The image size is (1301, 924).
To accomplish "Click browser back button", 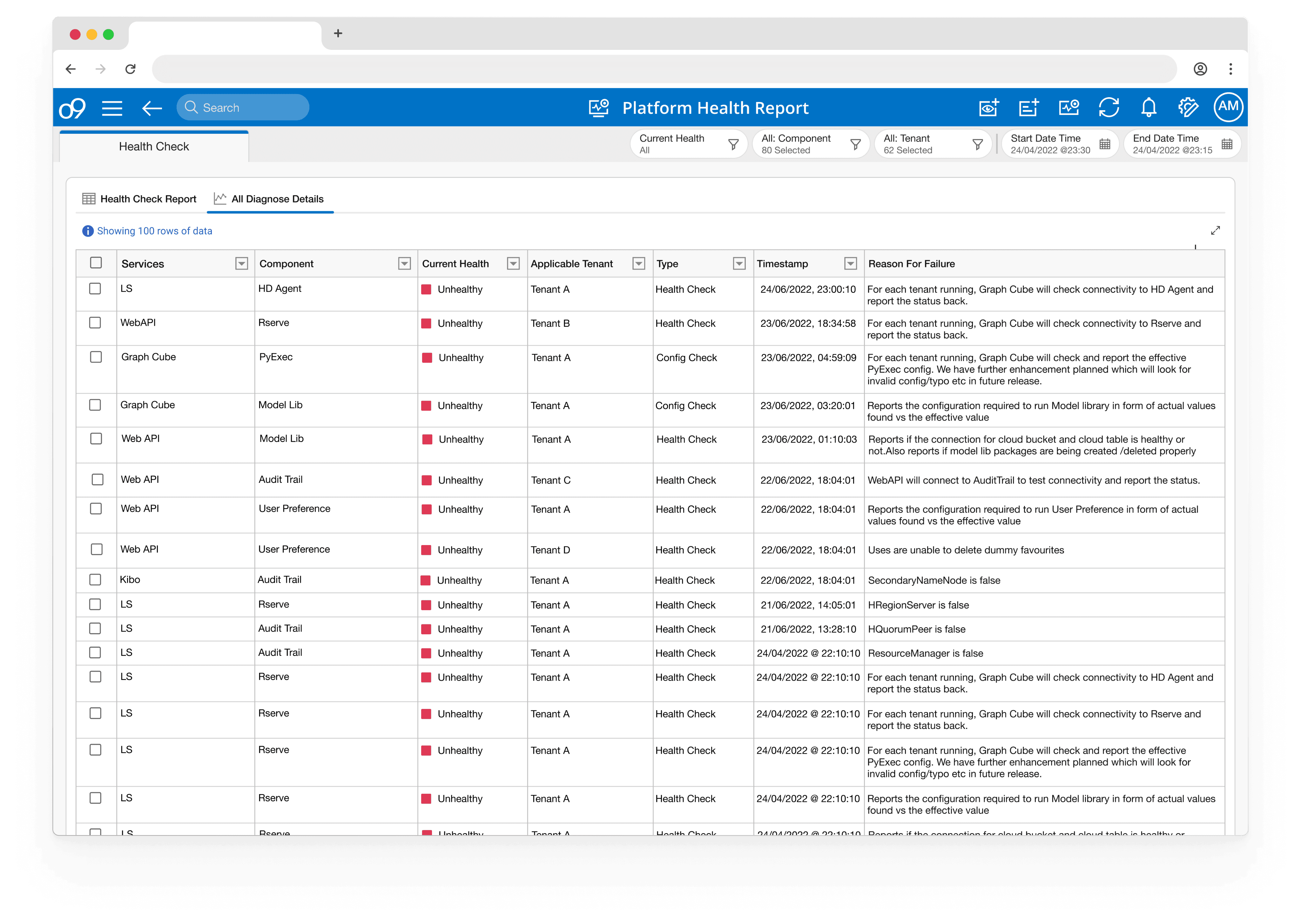I will click(71, 69).
